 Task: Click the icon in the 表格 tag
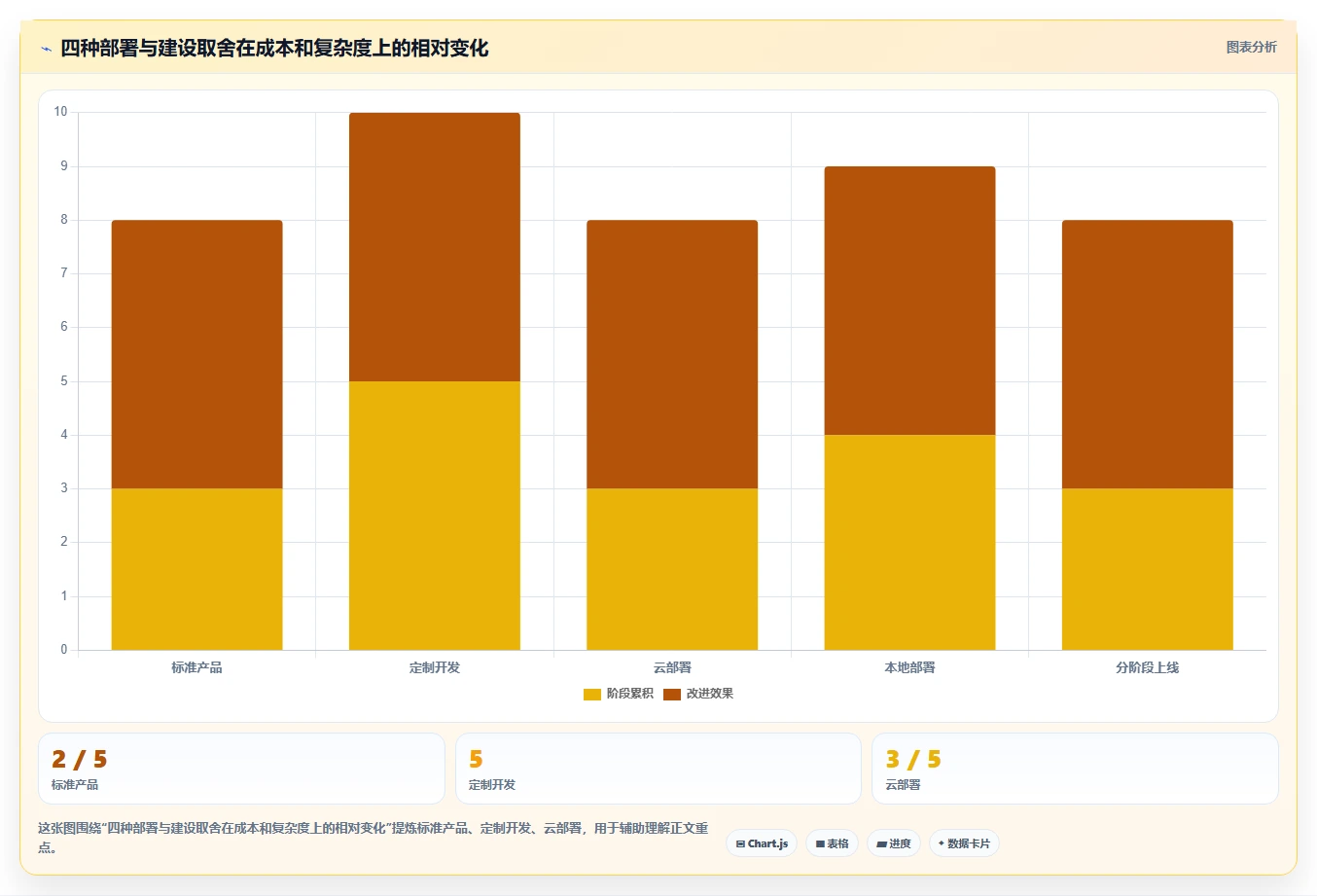click(820, 844)
